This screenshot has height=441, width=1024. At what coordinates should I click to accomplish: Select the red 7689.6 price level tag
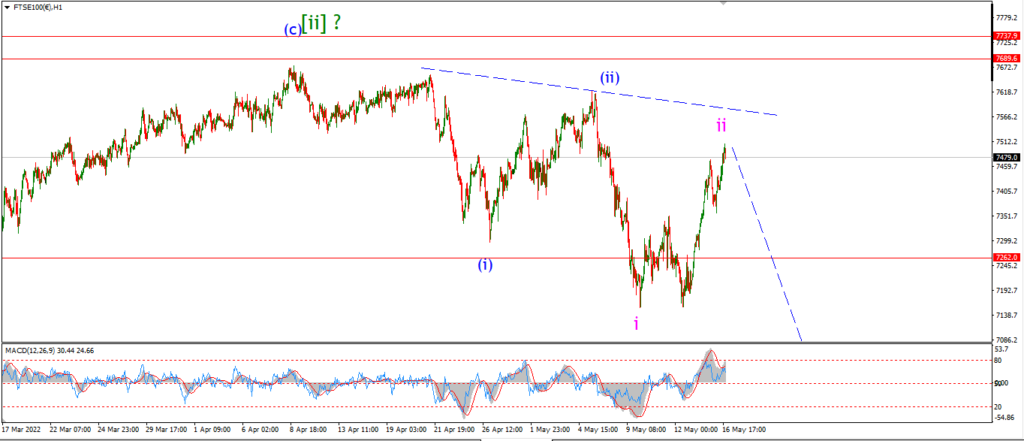pos(1006,57)
